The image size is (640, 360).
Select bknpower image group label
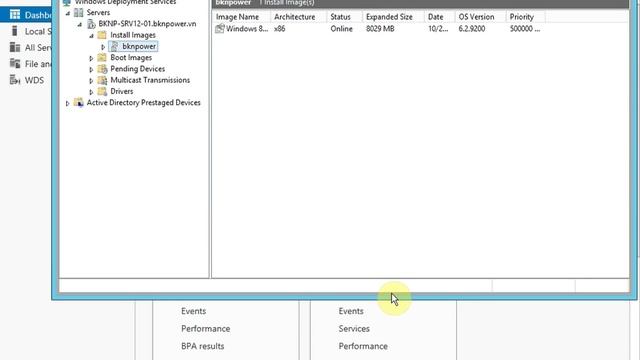click(139, 47)
